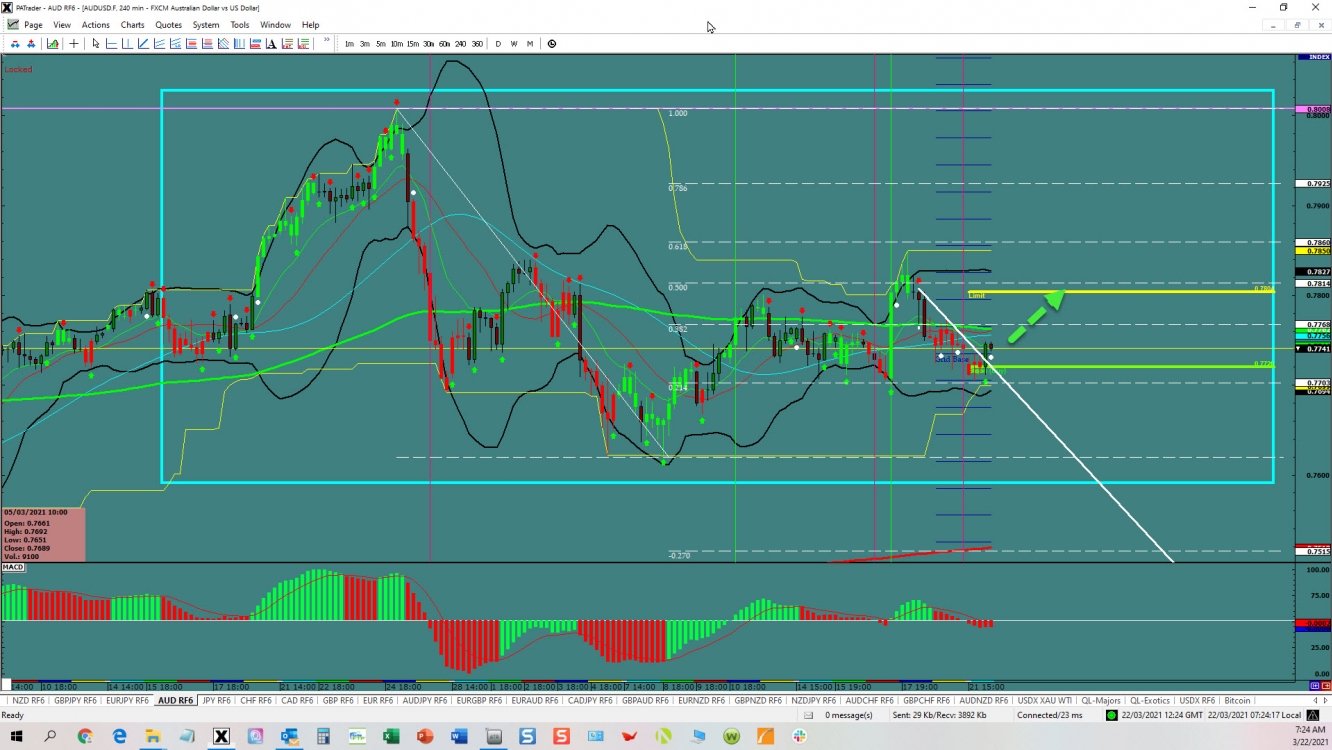
Task: Open Google Chrome from the taskbar
Action: tap(85, 737)
